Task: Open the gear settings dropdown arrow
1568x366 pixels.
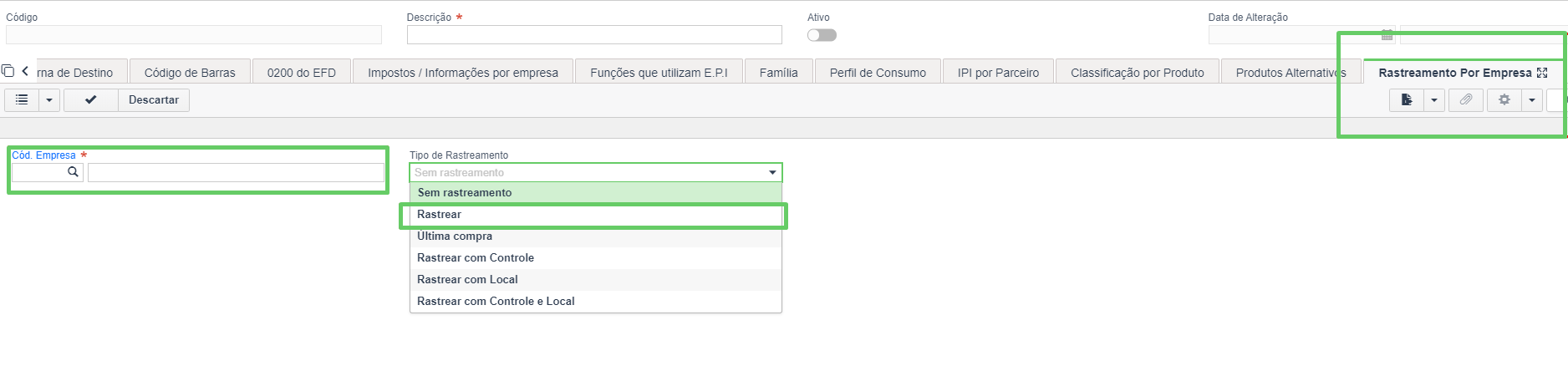Action: 1532,100
